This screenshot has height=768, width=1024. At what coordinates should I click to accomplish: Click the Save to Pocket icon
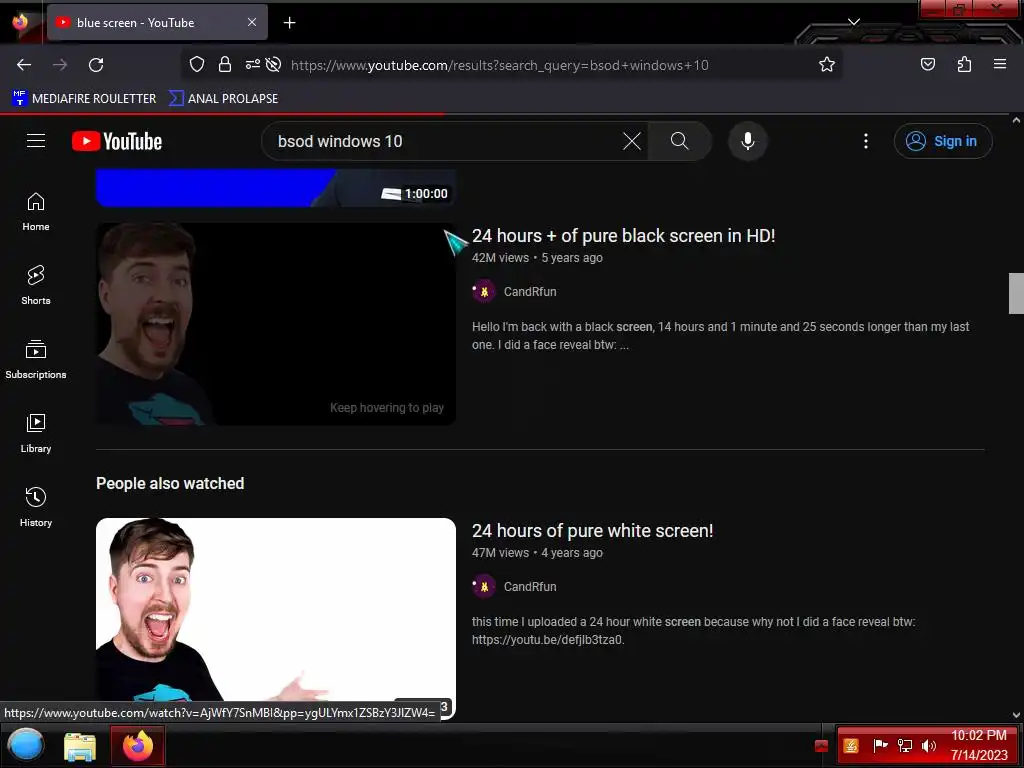[927, 65]
